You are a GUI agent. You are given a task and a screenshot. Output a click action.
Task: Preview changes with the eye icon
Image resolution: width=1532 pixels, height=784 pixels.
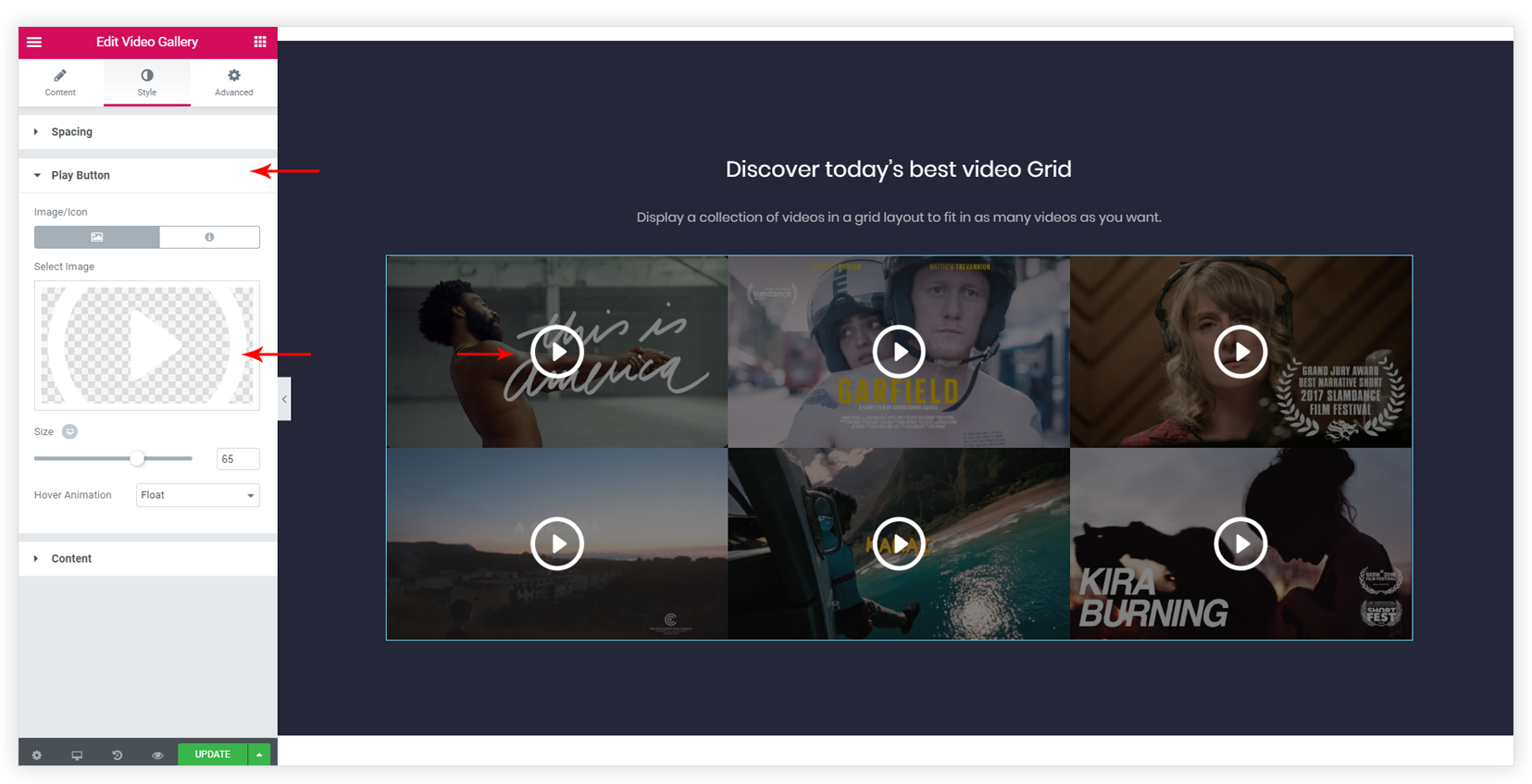[x=157, y=755]
